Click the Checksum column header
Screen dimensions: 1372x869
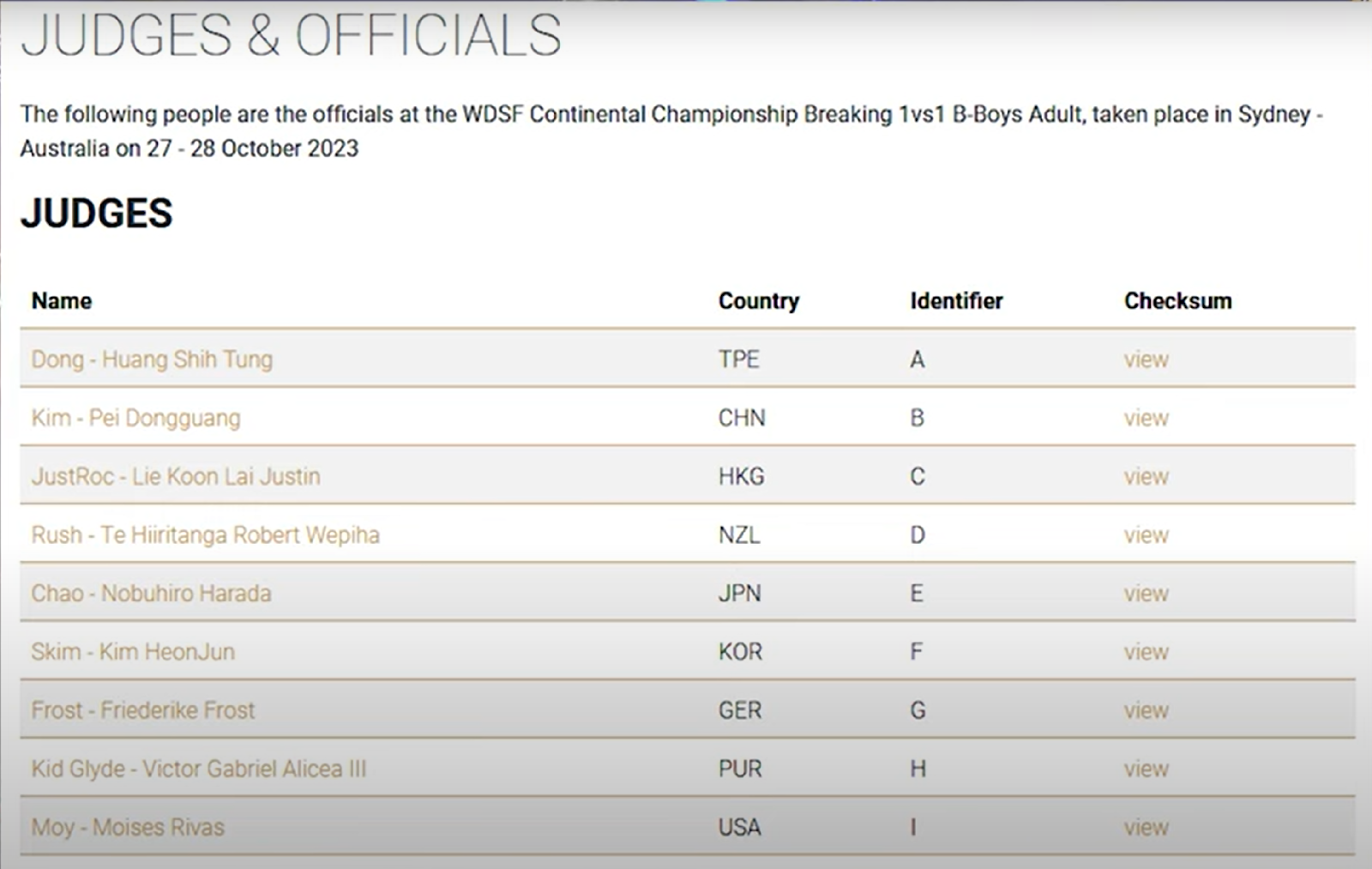[1177, 301]
